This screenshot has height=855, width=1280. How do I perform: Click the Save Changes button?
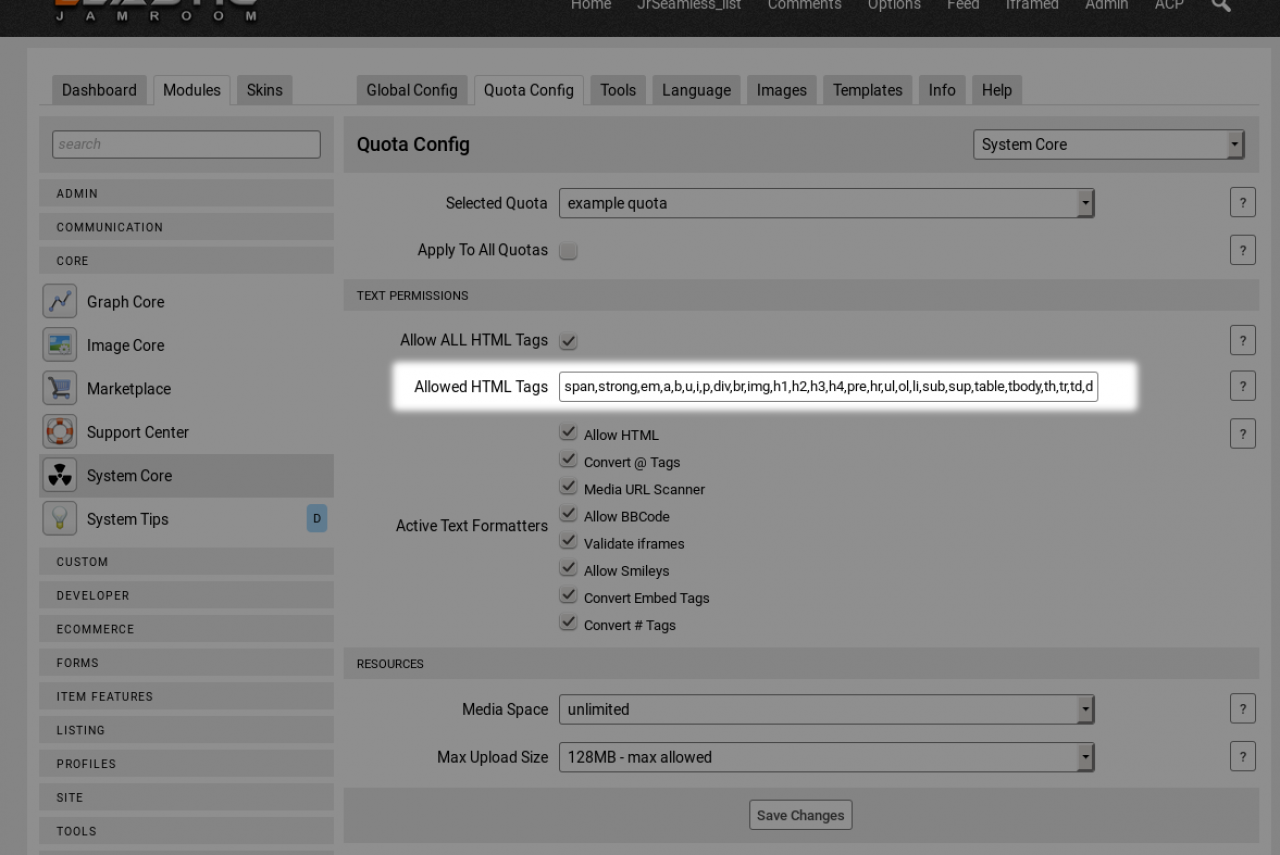(x=800, y=815)
